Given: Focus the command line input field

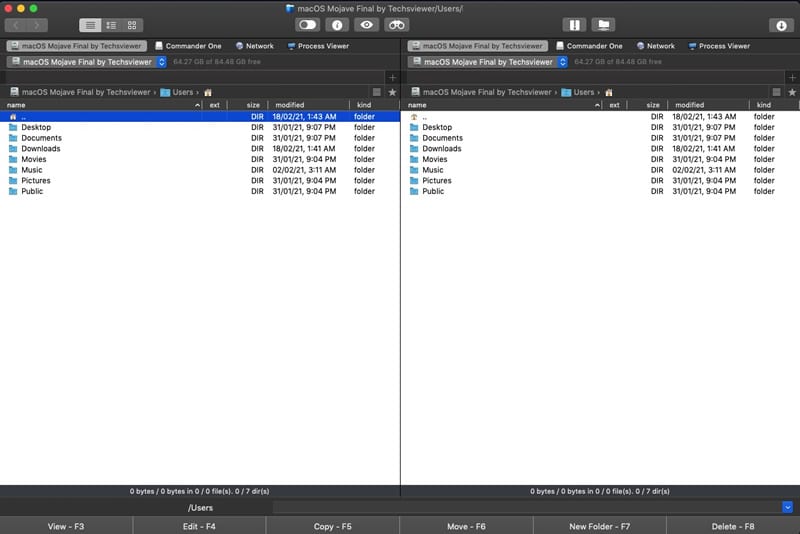Looking at the screenshot, I should point(527,507).
